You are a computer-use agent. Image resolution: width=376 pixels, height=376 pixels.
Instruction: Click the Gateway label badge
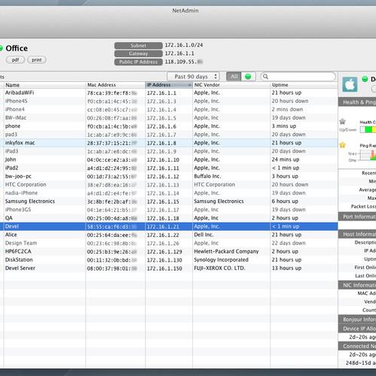pyautogui.click(x=138, y=54)
